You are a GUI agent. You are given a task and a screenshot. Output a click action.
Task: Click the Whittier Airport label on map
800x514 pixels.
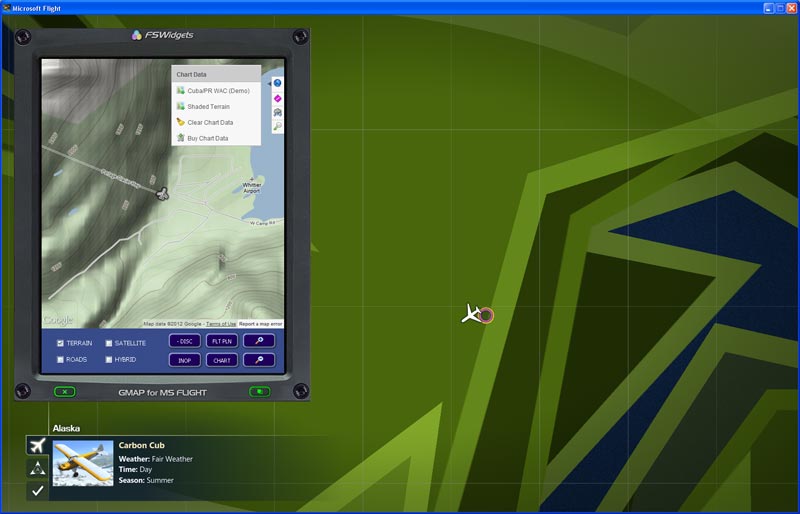[x=252, y=187]
